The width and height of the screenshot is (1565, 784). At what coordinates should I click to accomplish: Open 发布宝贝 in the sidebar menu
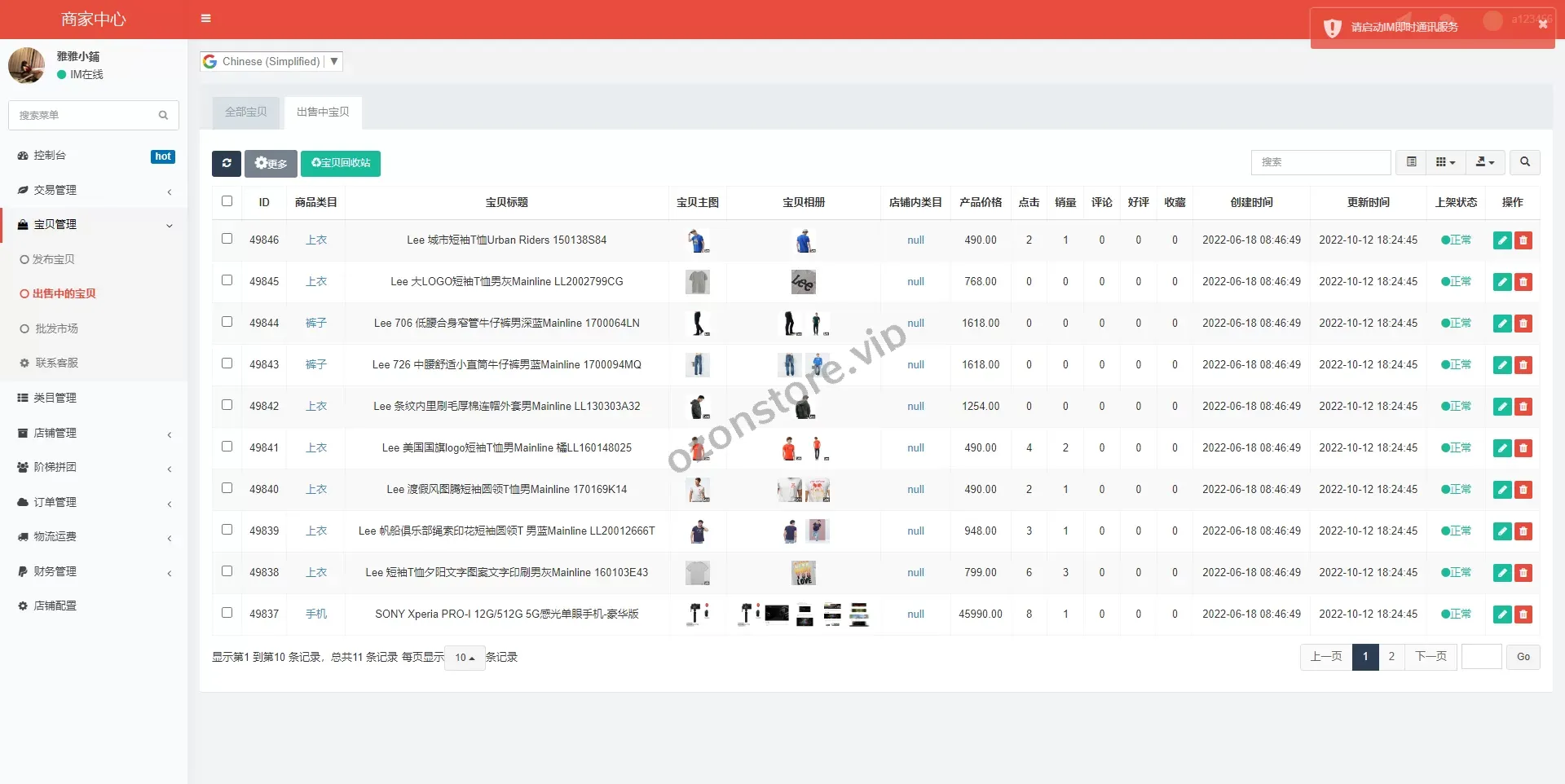54,259
